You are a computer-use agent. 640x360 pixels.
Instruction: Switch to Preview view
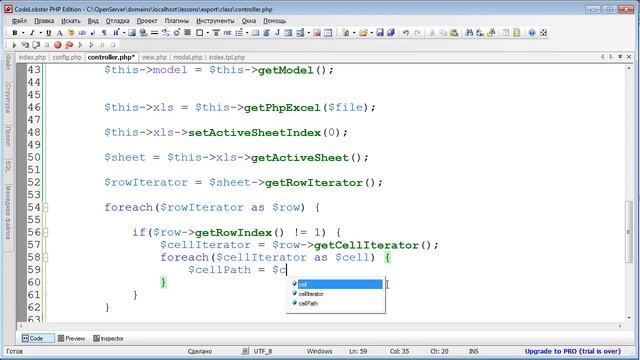71,338
